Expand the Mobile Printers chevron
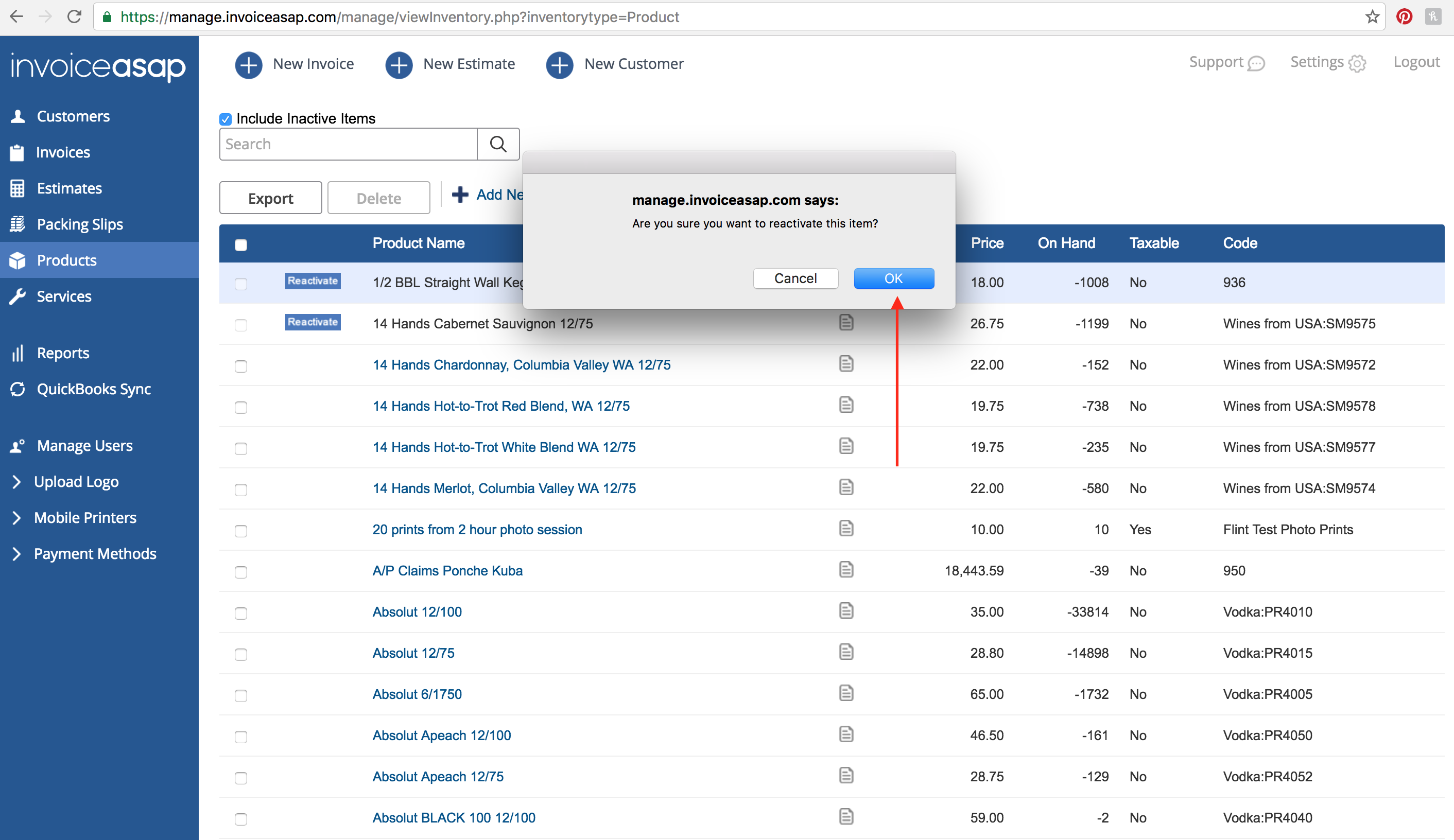Screen dimensions: 1454x840 point(16,517)
